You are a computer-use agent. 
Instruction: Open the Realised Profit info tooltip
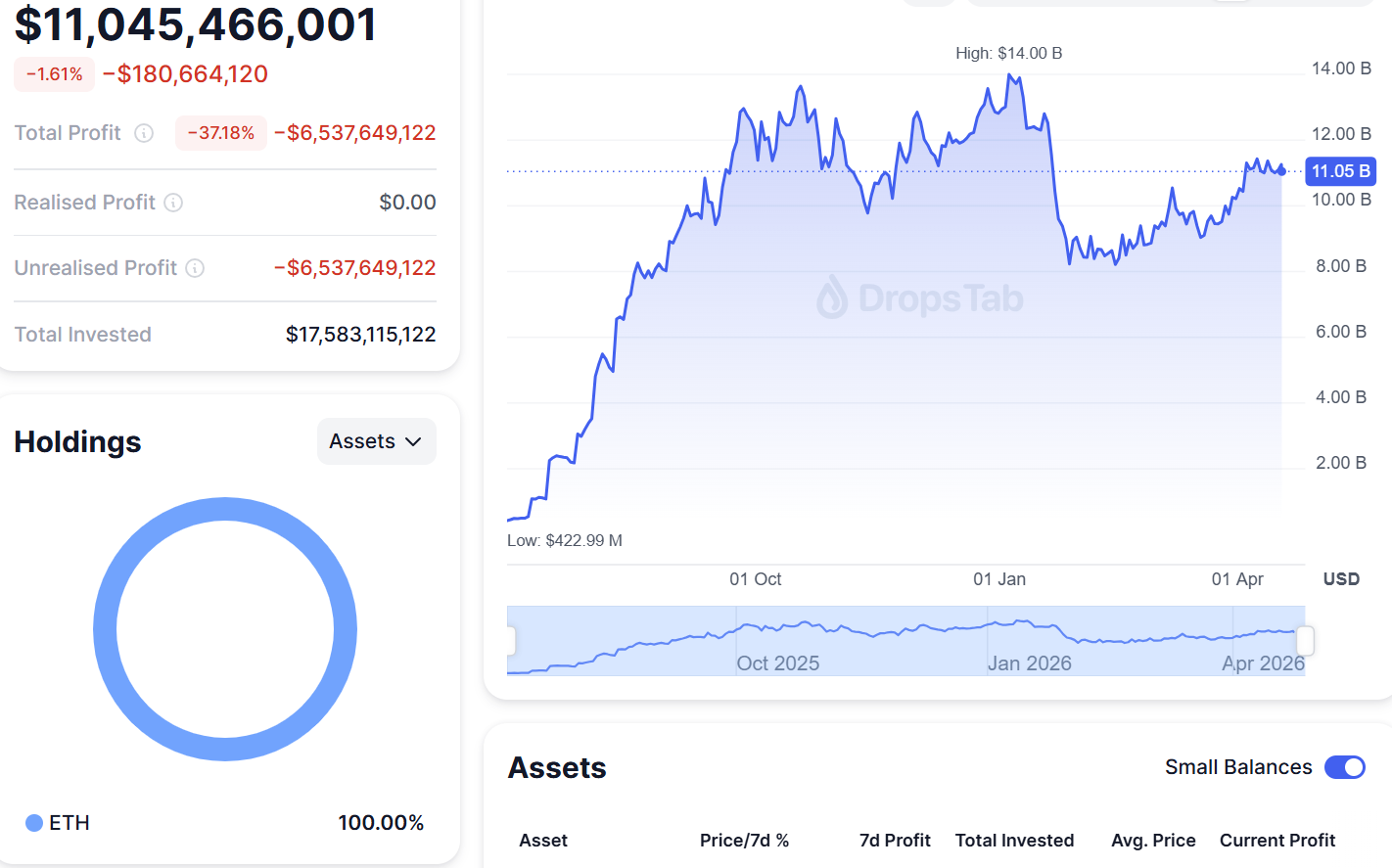pyautogui.click(x=174, y=203)
